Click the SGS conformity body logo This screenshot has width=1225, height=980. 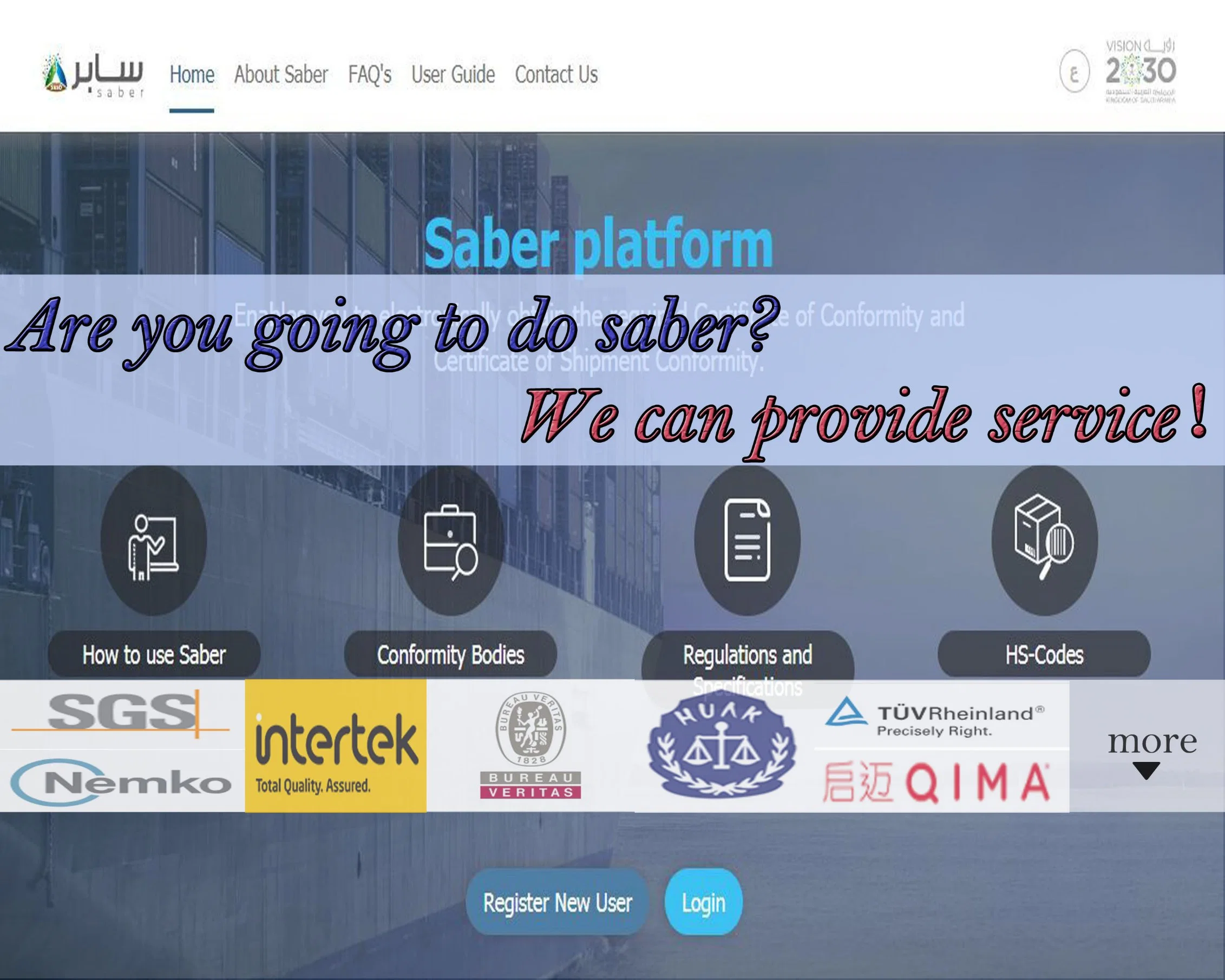tap(115, 710)
